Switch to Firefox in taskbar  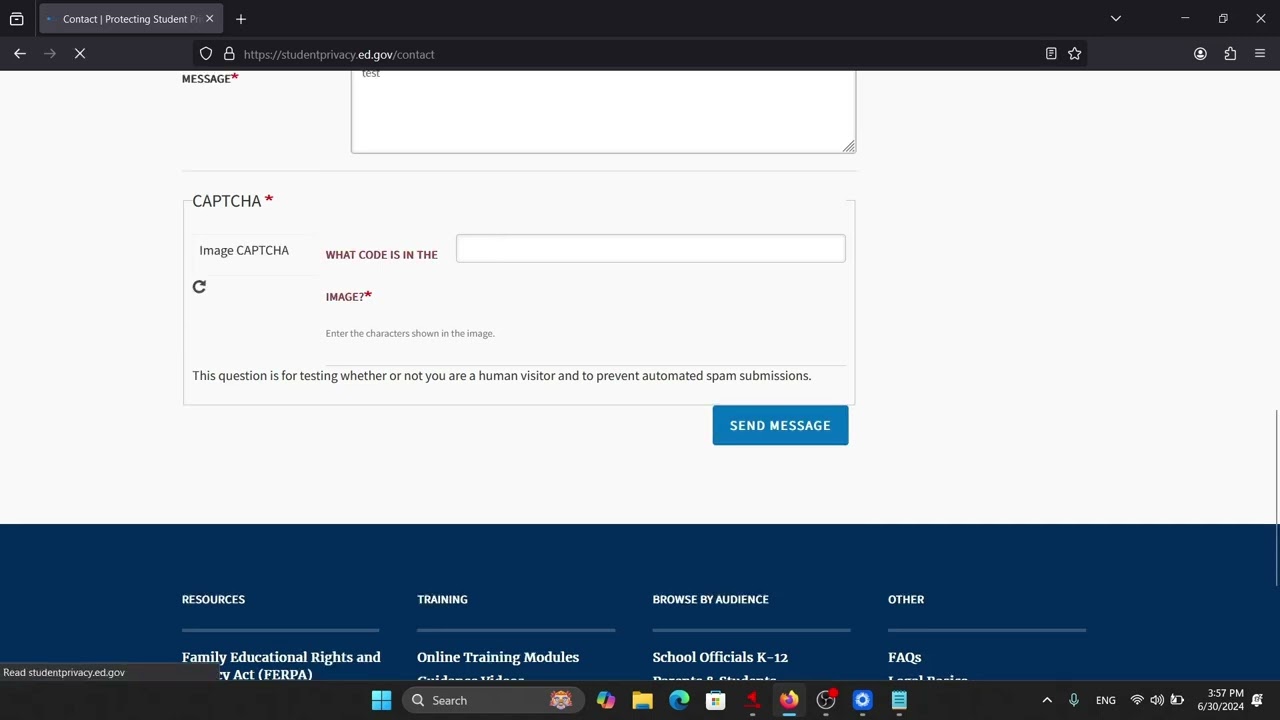coord(789,700)
